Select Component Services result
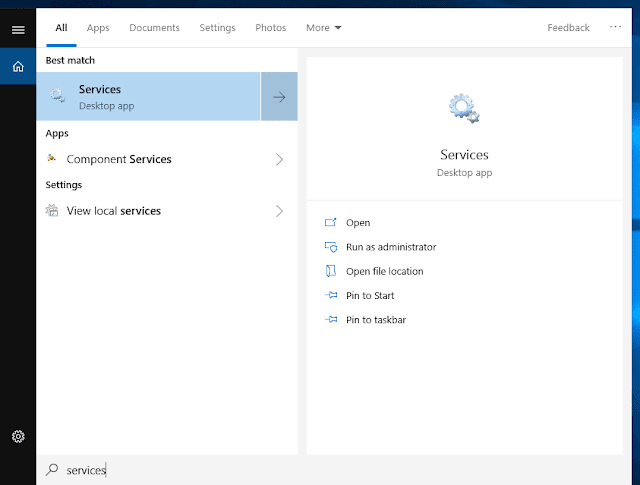 (x=167, y=159)
